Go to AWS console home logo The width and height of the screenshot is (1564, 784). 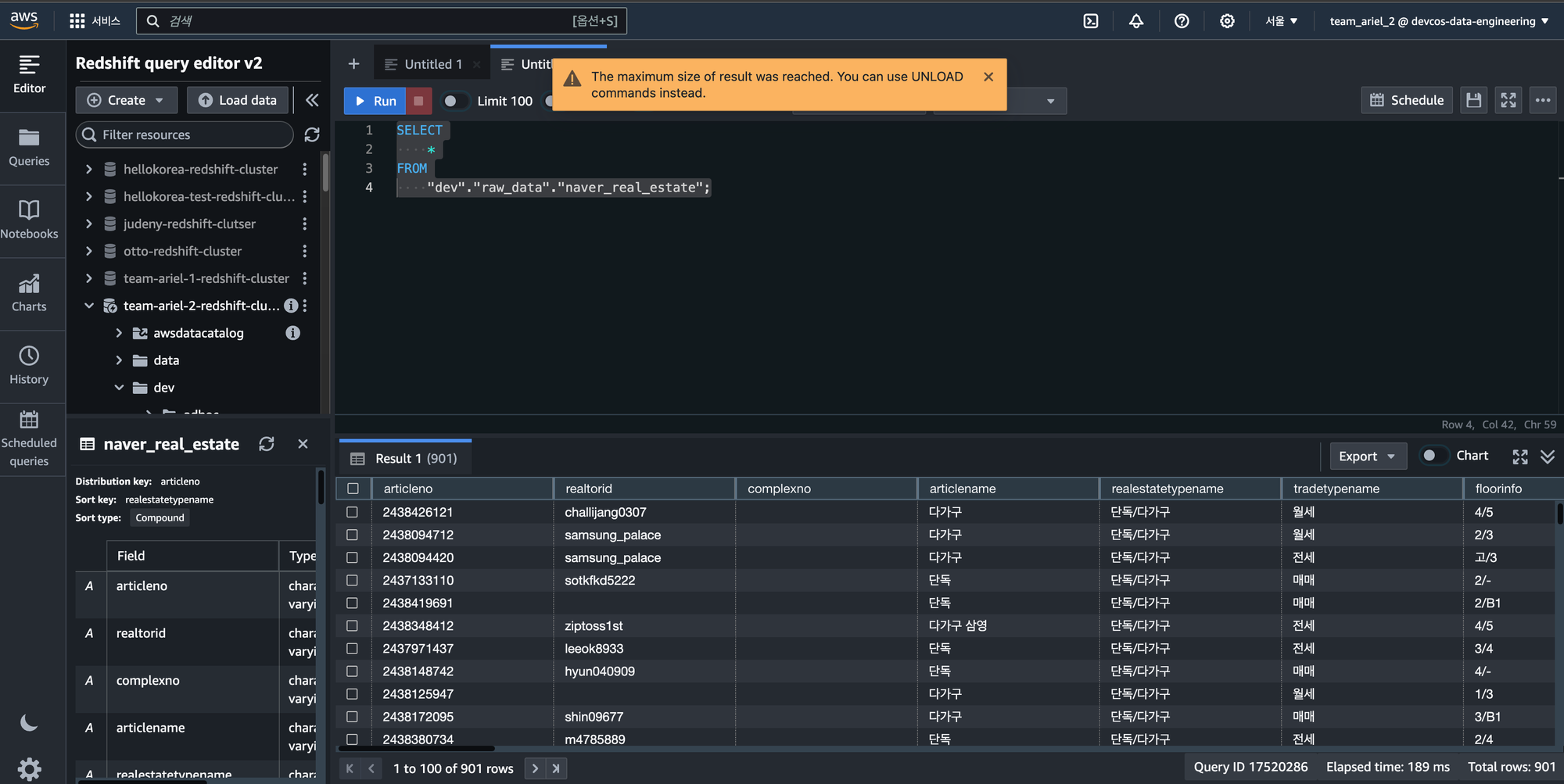[x=24, y=20]
